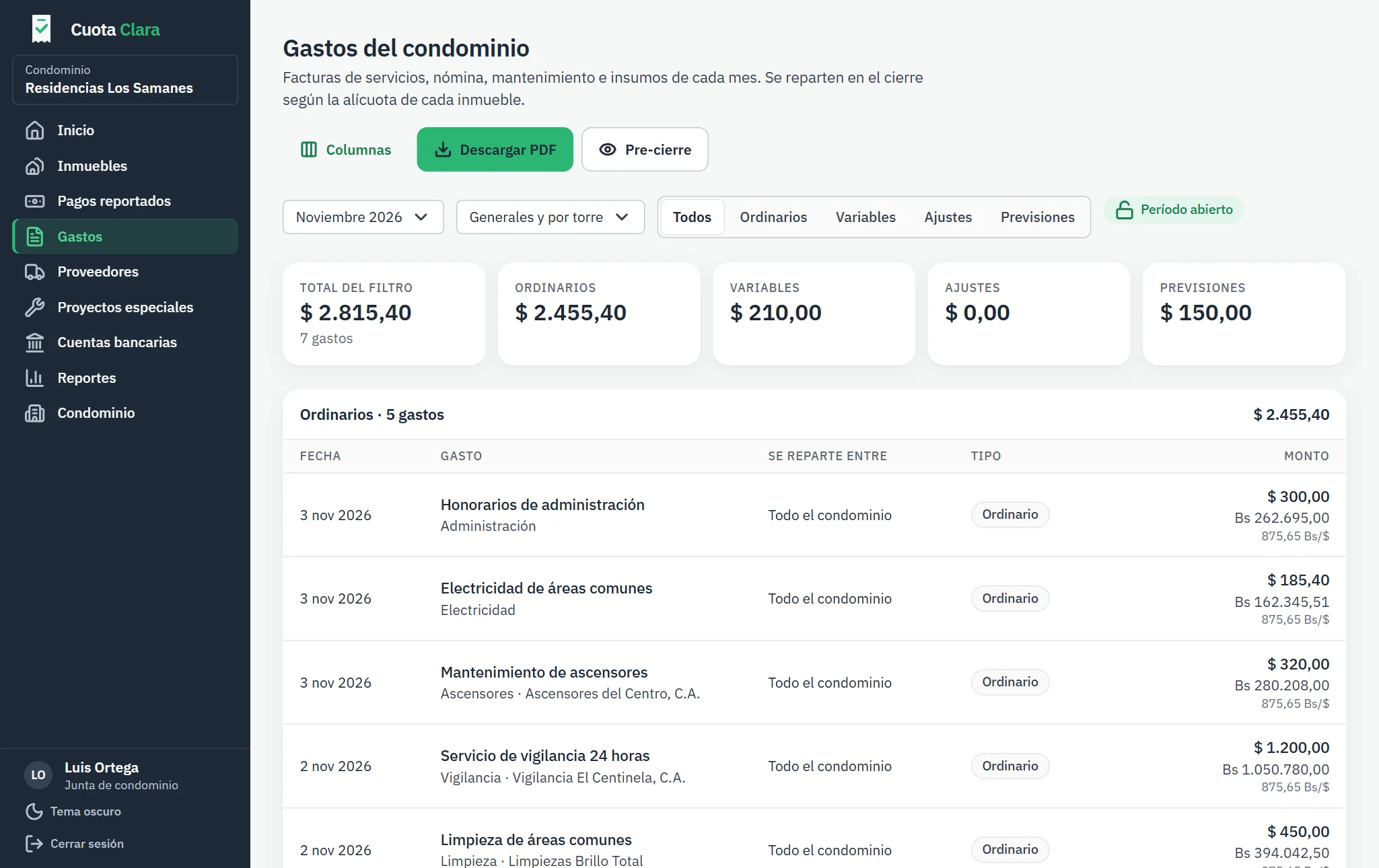The height and width of the screenshot is (868, 1379).
Task: Open the Generales y por torre dropdown
Action: tap(550, 217)
